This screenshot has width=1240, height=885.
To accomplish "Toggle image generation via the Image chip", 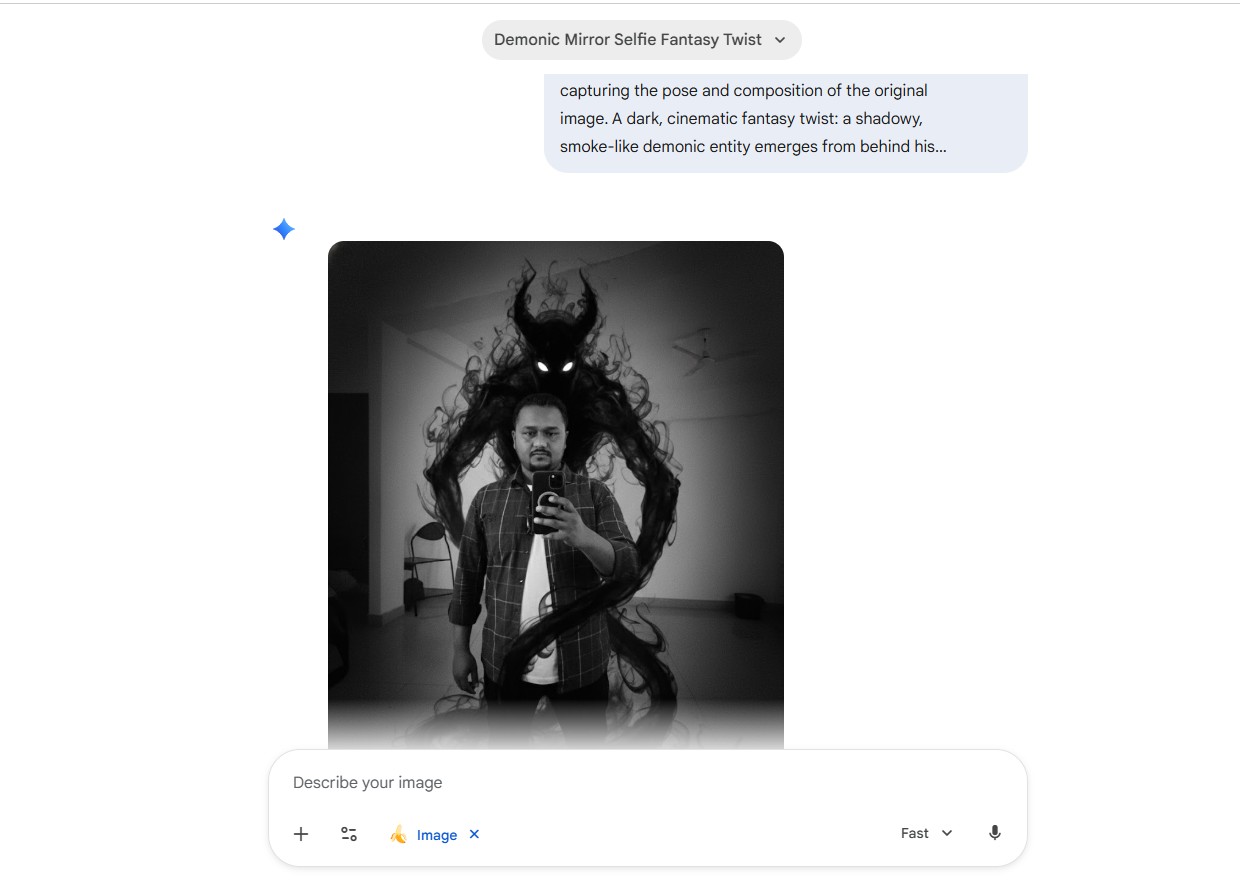I will tap(437, 834).
